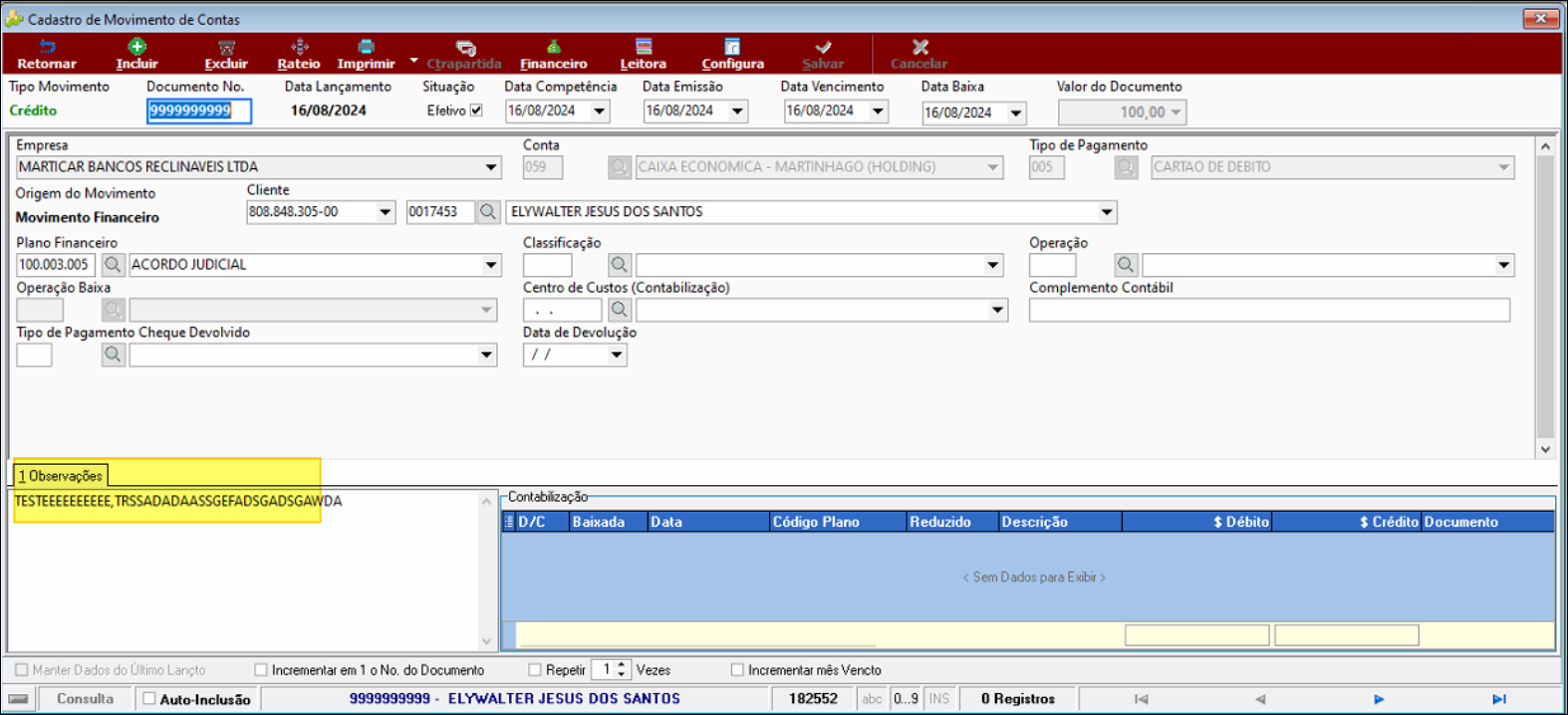Click the $ Débito column header
The height and width of the screenshot is (715, 1568).
(1196, 522)
